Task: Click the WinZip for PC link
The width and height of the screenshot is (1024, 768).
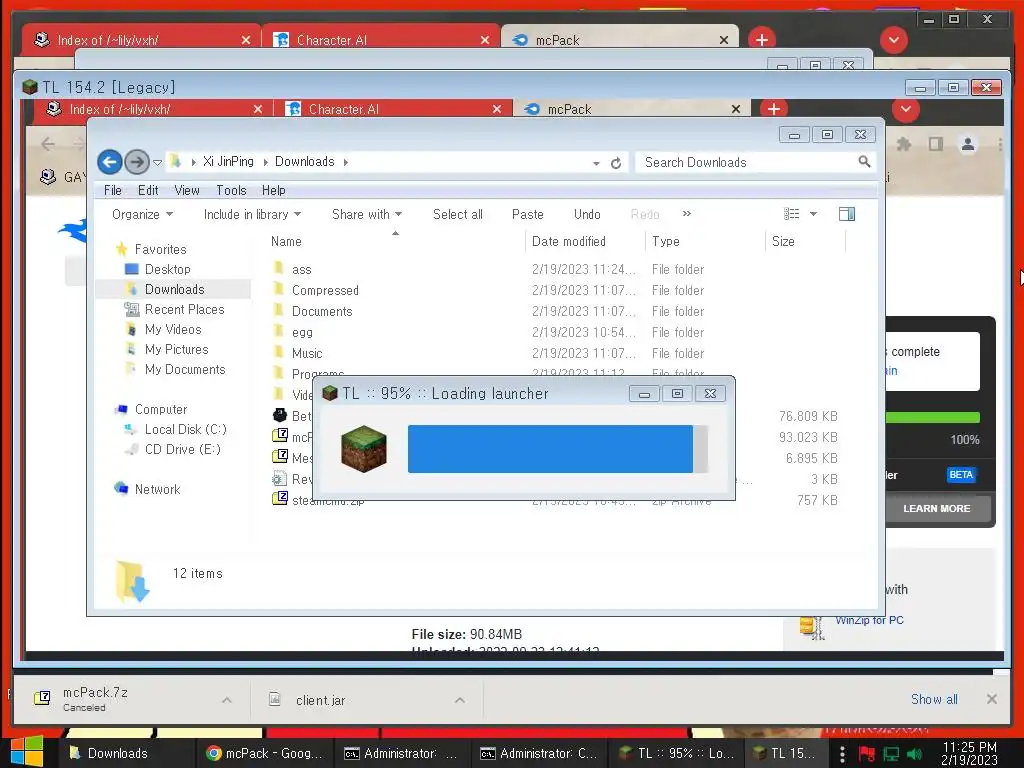Action: 869,620
